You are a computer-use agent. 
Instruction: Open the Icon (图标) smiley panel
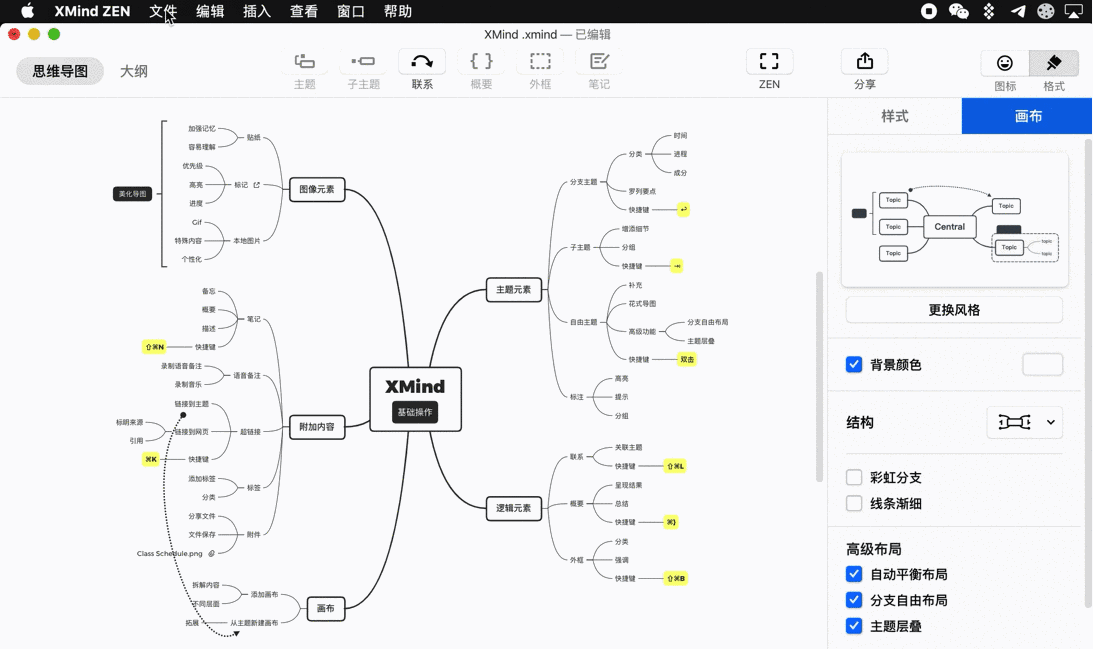coord(1004,63)
